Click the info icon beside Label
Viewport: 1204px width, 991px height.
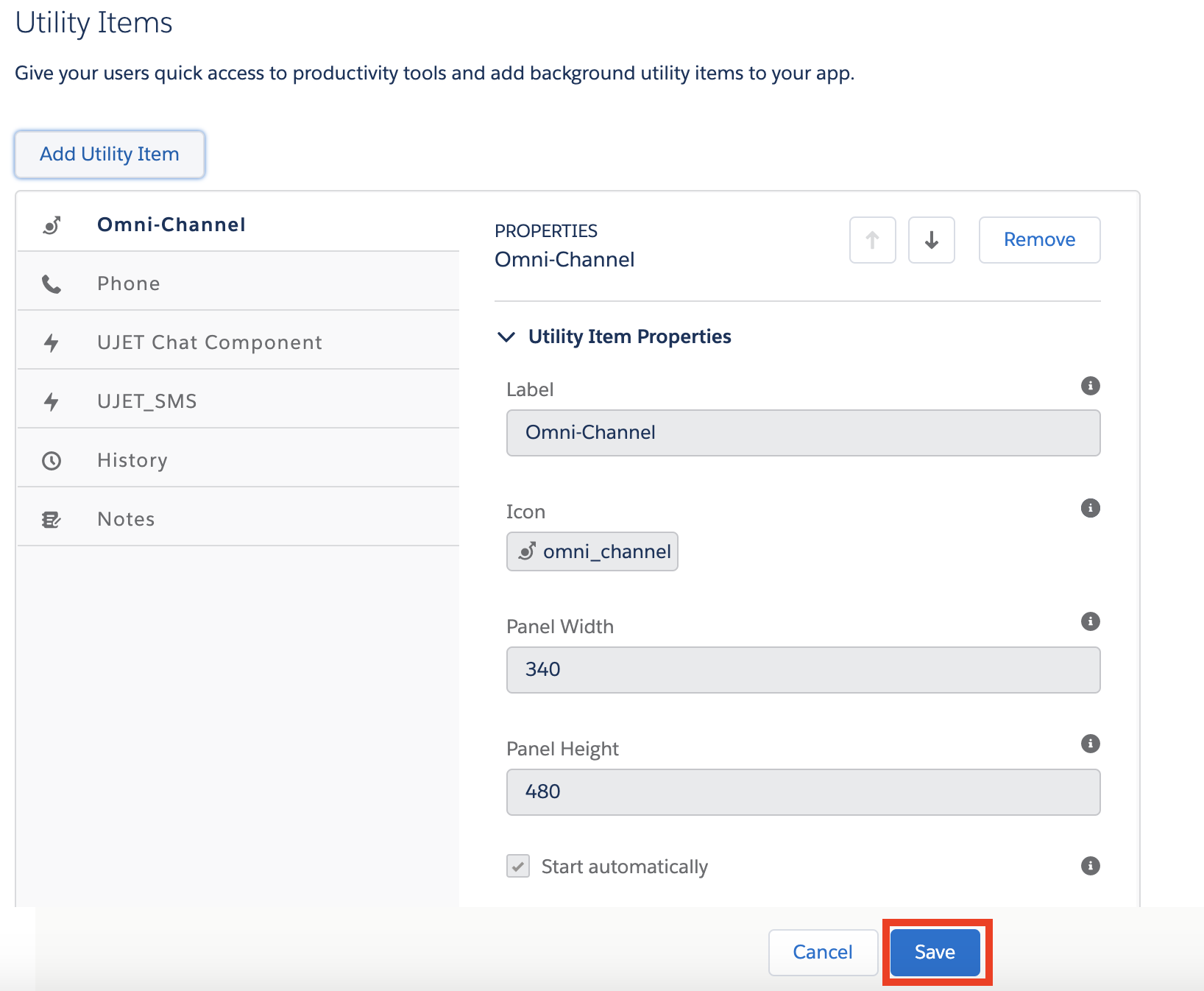(1090, 386)
